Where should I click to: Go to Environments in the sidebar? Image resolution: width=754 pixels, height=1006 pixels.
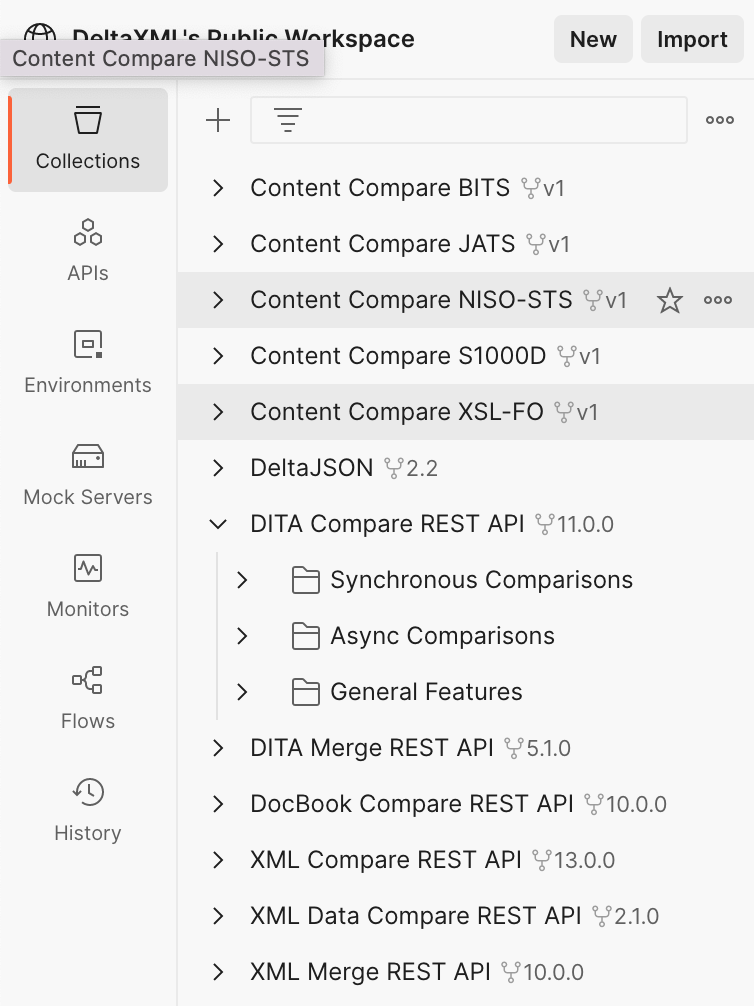(88, 362)
